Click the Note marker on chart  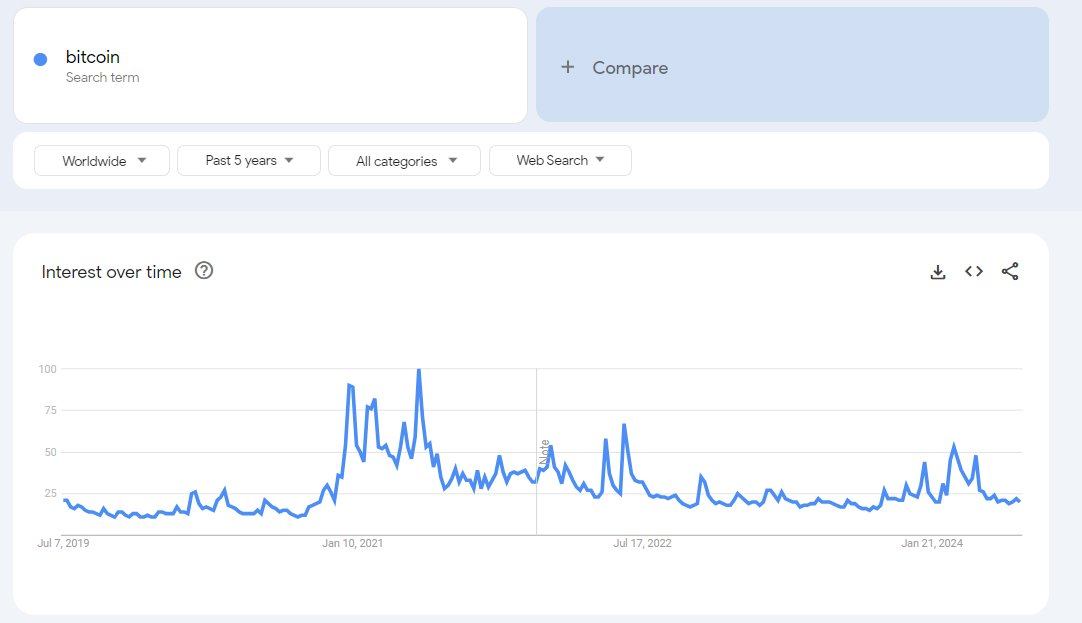point(545,452)
